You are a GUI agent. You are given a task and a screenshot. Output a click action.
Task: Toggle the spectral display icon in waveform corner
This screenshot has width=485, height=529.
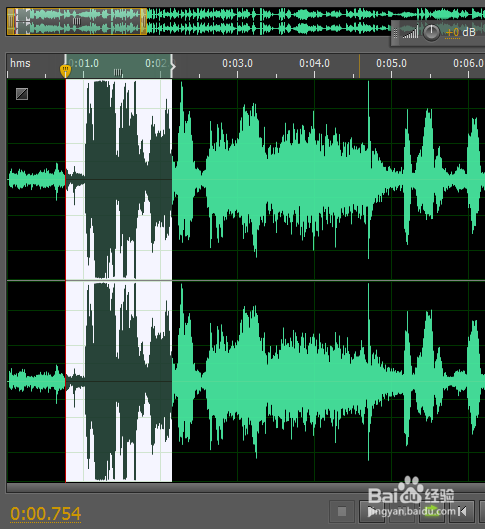click(22, 94)
